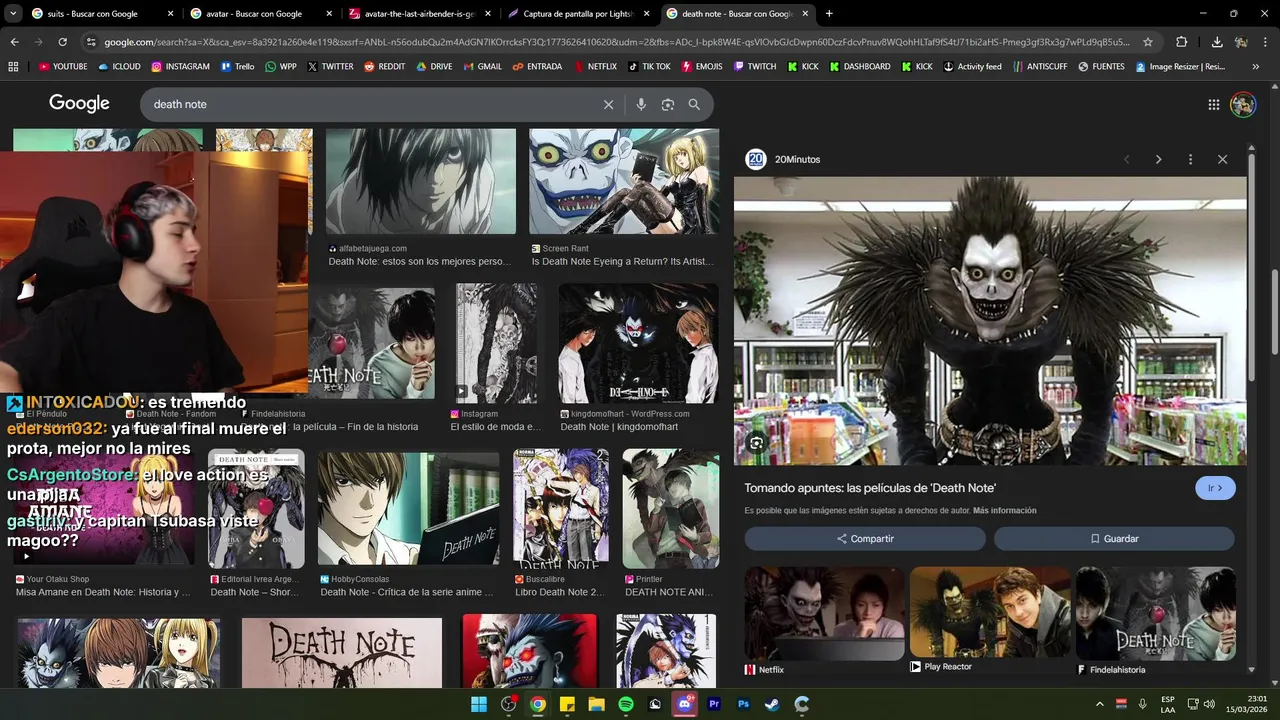Open Discord from taskbar
This screenshot has width=1280, height=720.
(x=685, y=704)
